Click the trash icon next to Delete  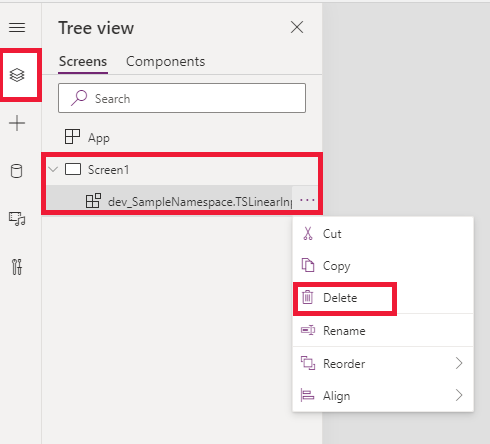click(308, 297)
